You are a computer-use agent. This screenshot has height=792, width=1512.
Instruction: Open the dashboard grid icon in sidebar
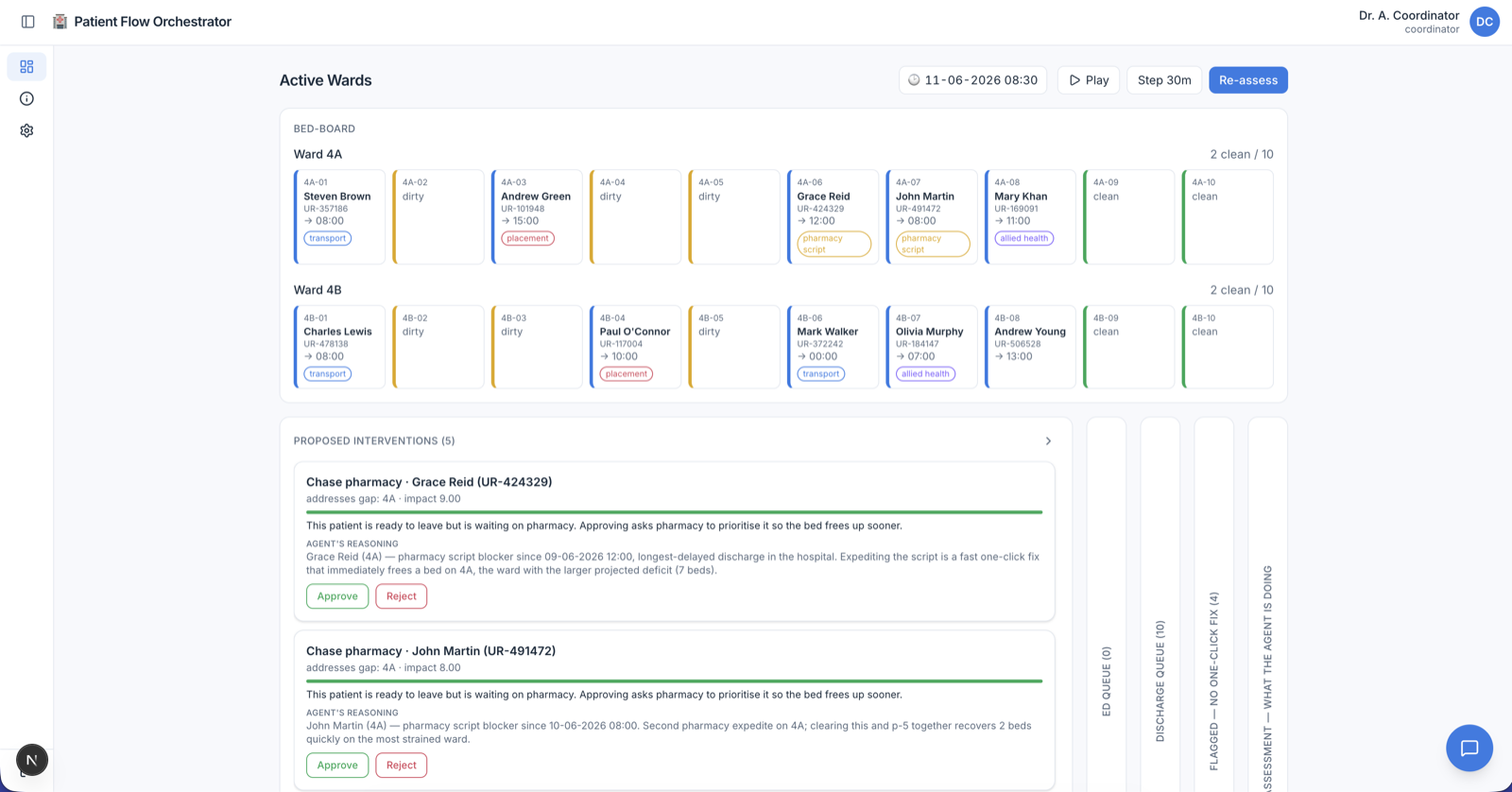[26, 67]
